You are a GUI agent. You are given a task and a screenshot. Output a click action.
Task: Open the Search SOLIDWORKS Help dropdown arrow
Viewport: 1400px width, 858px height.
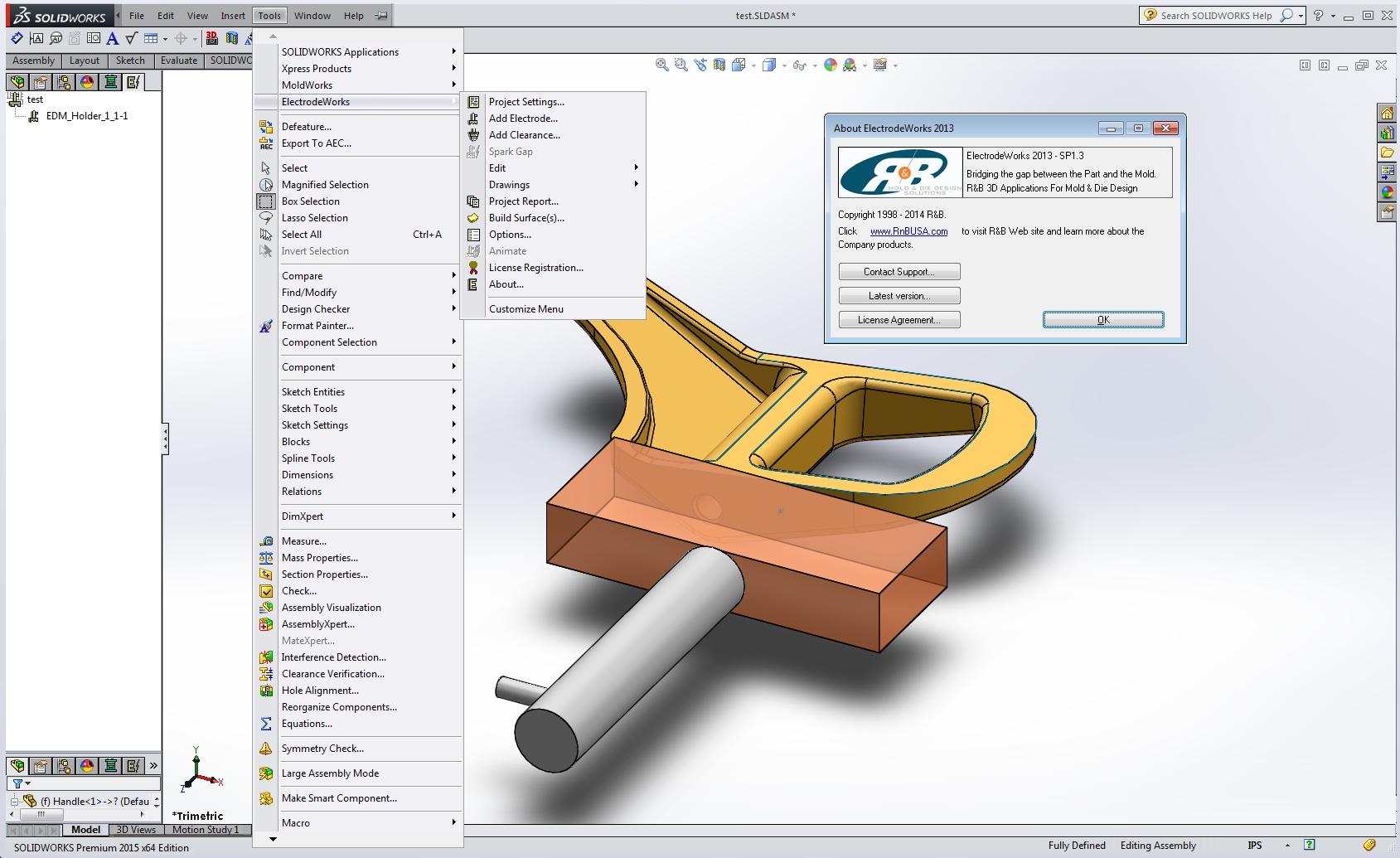(1301, 16)
